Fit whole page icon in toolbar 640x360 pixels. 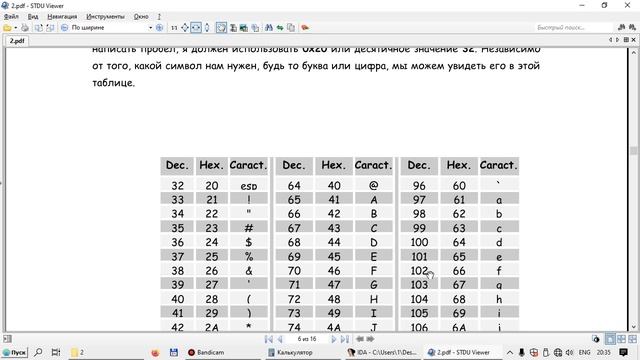click(x=185, y=28)
